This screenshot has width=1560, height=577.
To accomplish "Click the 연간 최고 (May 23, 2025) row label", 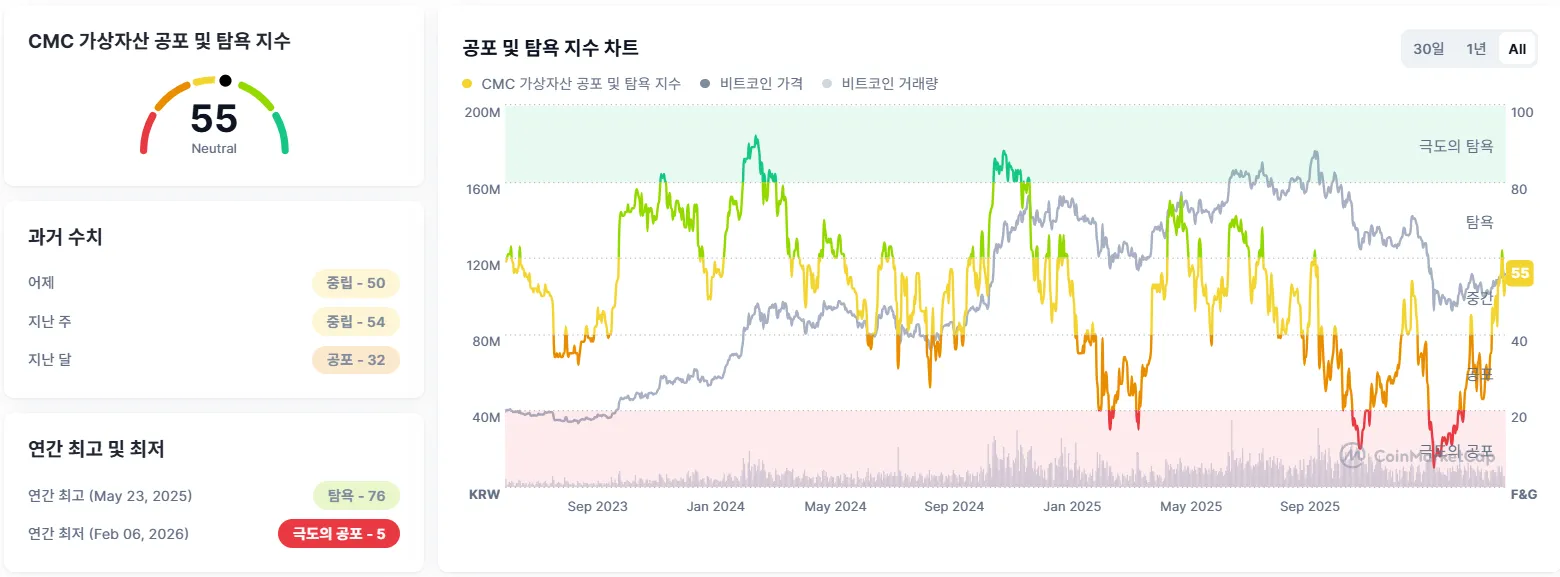I will click(x=110, y=496).
